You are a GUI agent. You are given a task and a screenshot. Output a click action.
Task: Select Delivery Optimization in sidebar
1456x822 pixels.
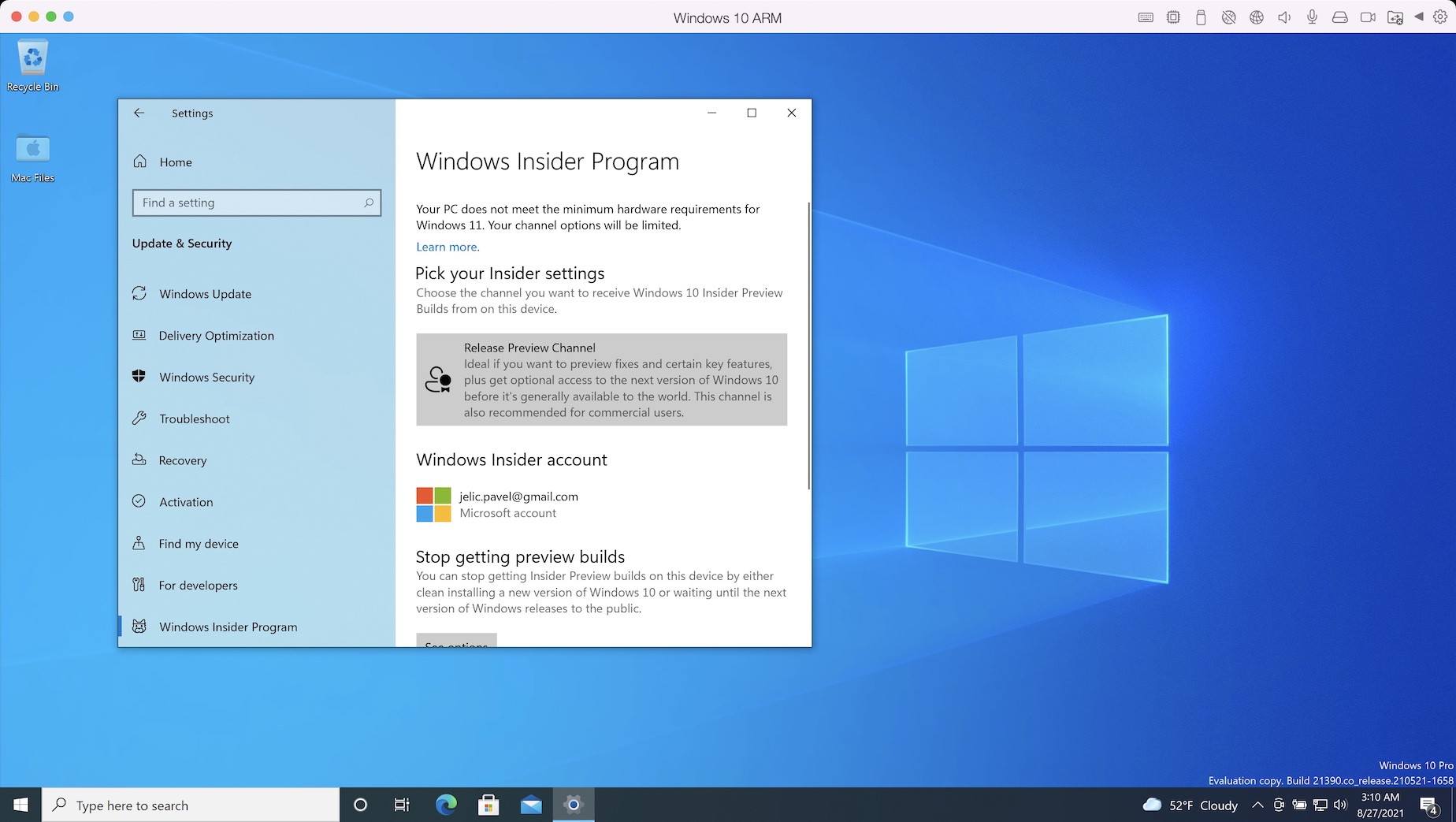click(216, 336)
